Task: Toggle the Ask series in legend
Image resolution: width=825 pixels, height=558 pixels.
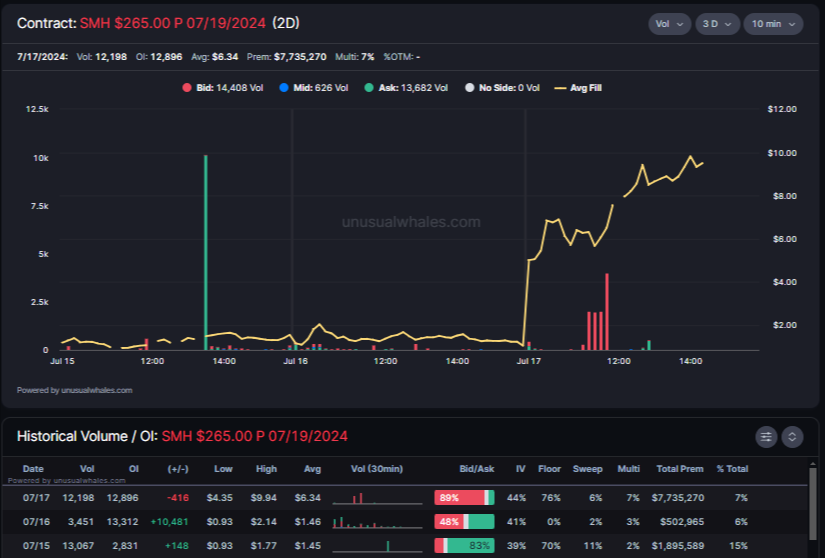Action: tap(406, 88)
